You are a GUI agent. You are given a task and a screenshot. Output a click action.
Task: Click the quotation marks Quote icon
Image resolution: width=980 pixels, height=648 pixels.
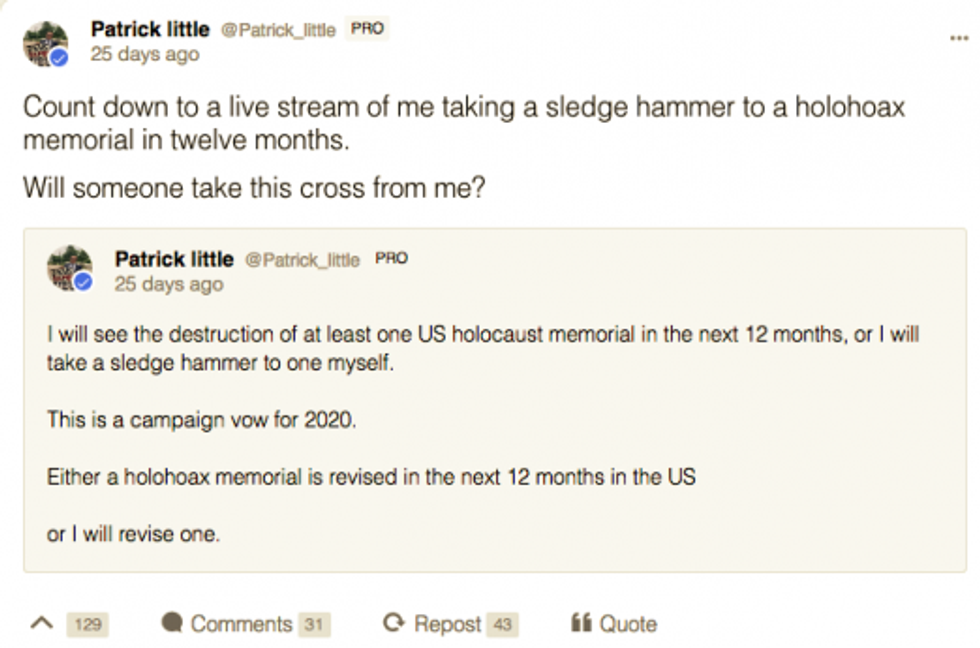point(581,624)
